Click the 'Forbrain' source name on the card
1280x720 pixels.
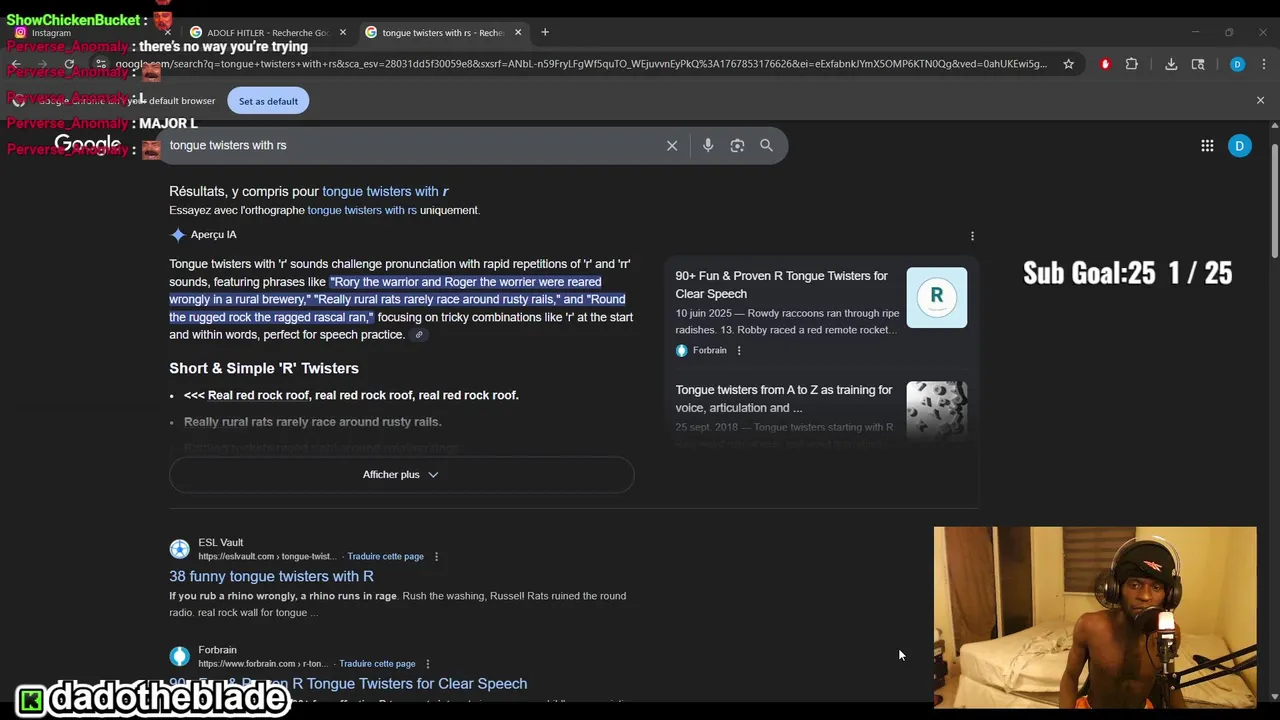pos(709,350)
